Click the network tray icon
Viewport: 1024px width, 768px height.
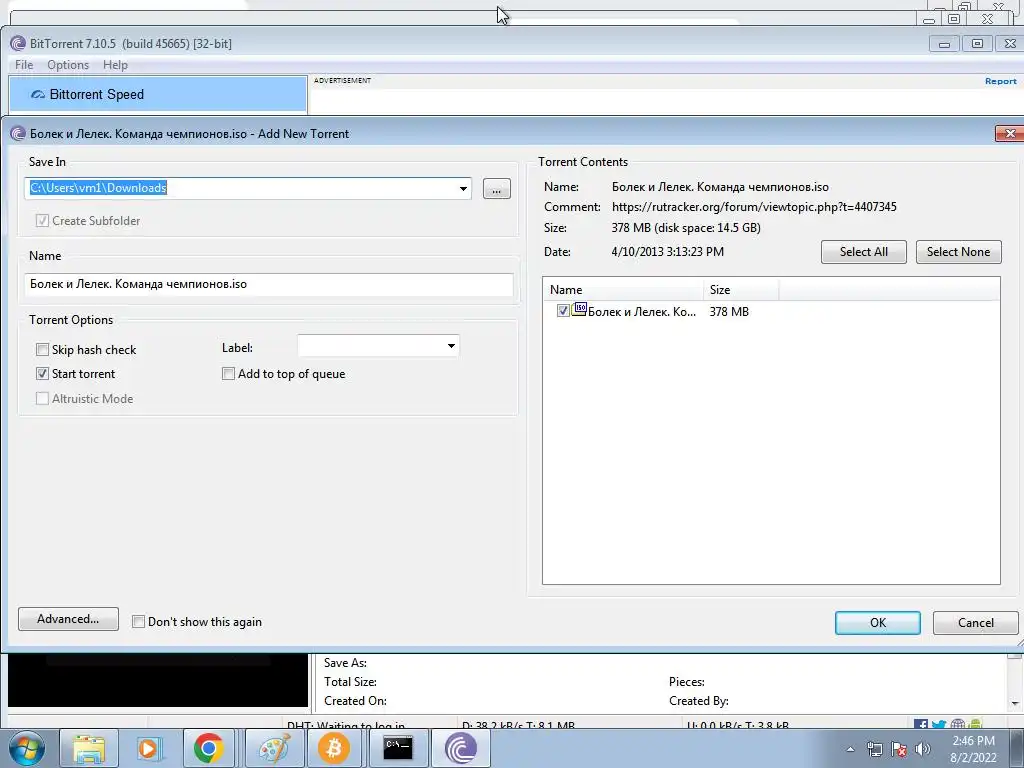(x=874, y=749)
